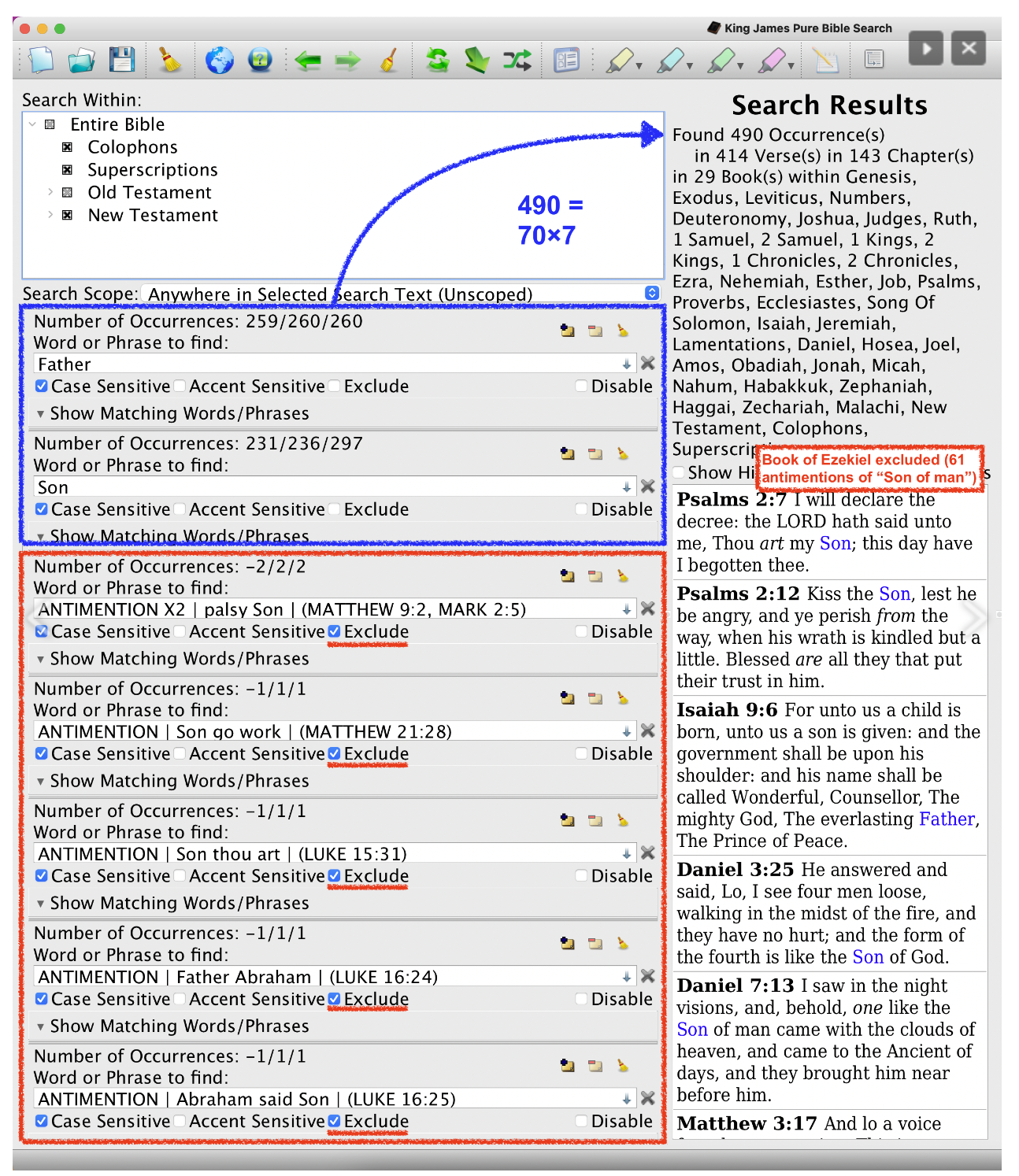This screenshot has width=1019, height=1176.
Task: Open phrase history dropdown in Son field
Action: click(626, 487)
